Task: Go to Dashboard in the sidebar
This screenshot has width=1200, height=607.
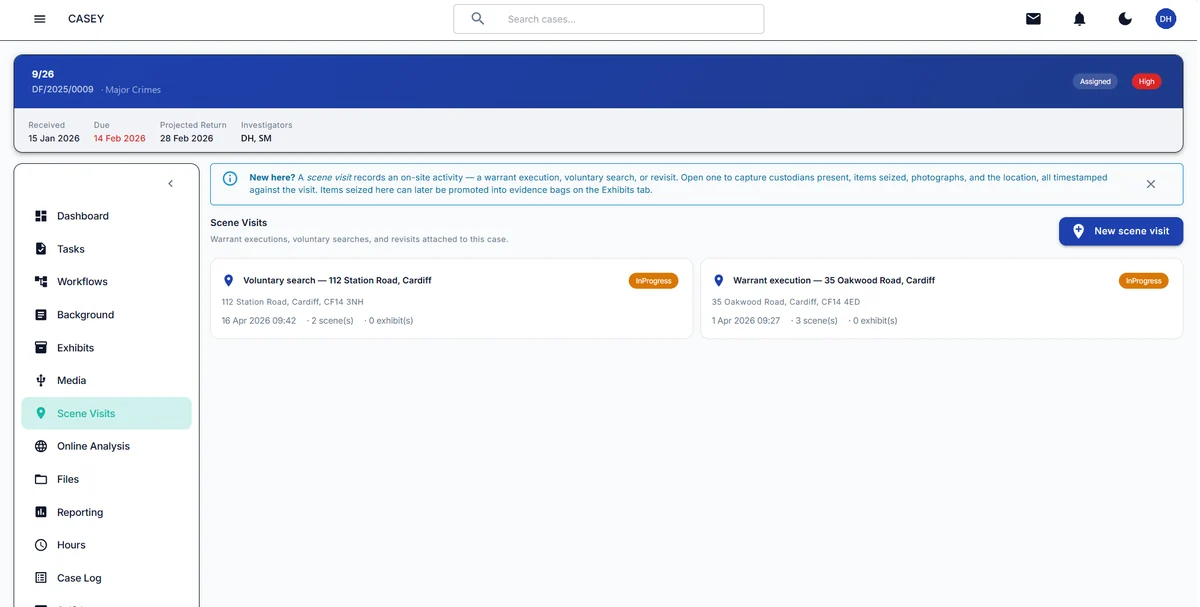Action: [x=106, y=216]
